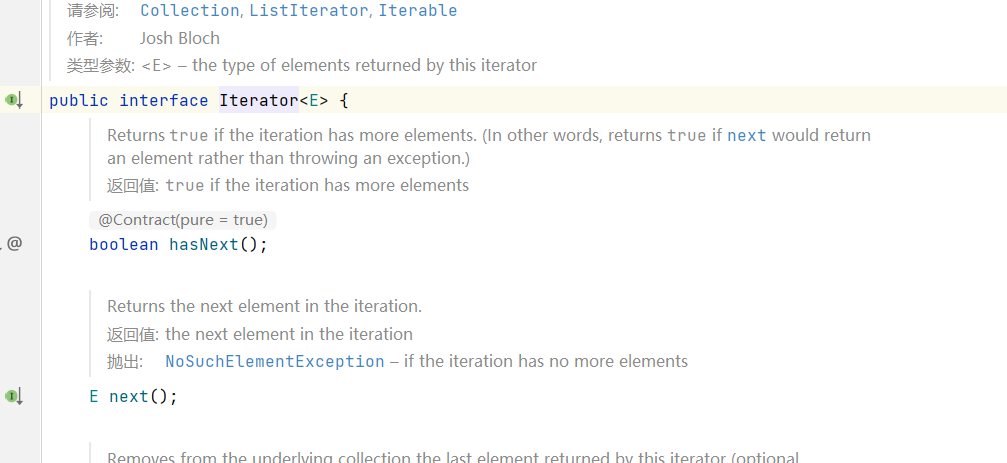Click the Josh Bloch author text

tap(180, 39)
